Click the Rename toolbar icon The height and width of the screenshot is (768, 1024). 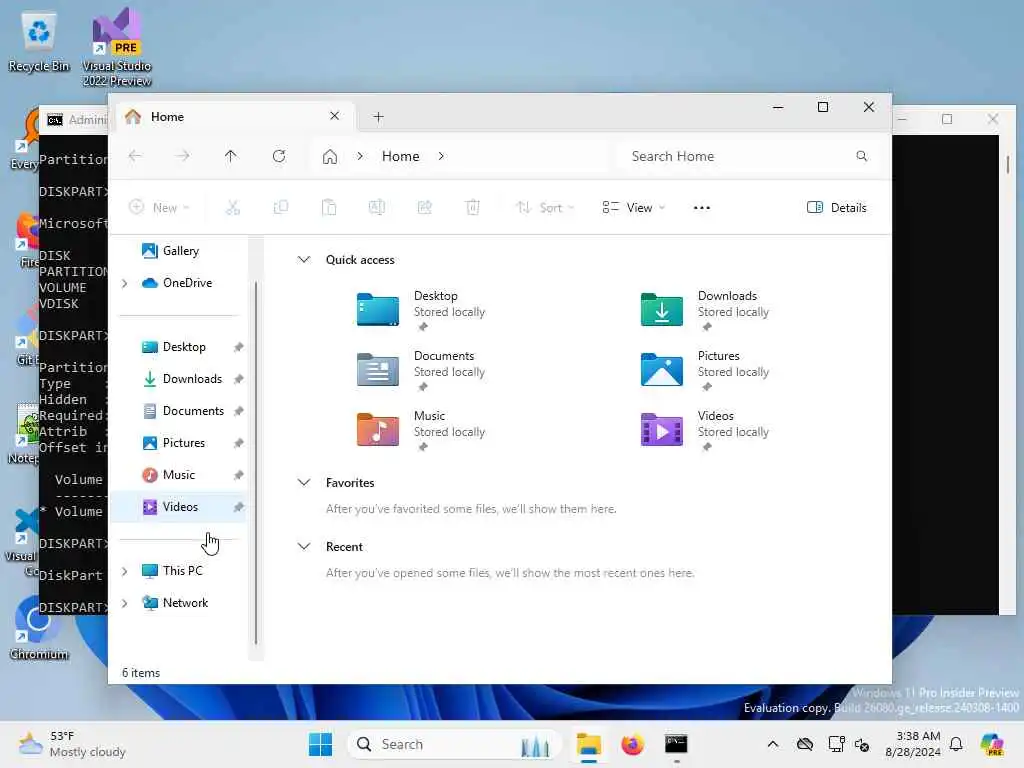(x=377, y=208)
